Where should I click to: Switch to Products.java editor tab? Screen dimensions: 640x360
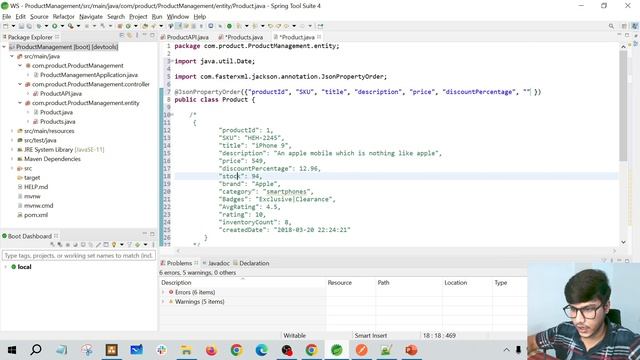(x=243, y=37)
